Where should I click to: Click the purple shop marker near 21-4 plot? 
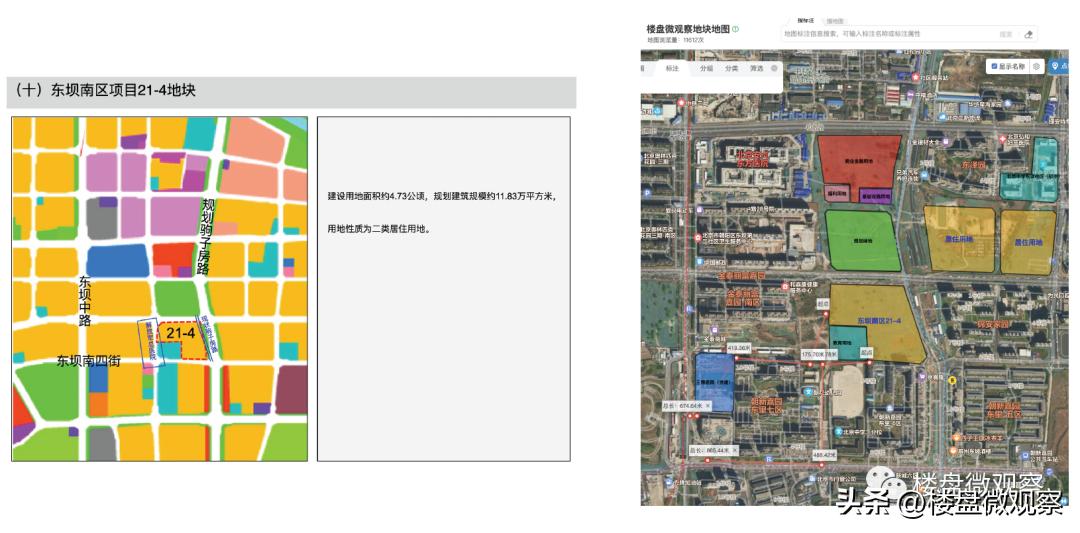924,377
